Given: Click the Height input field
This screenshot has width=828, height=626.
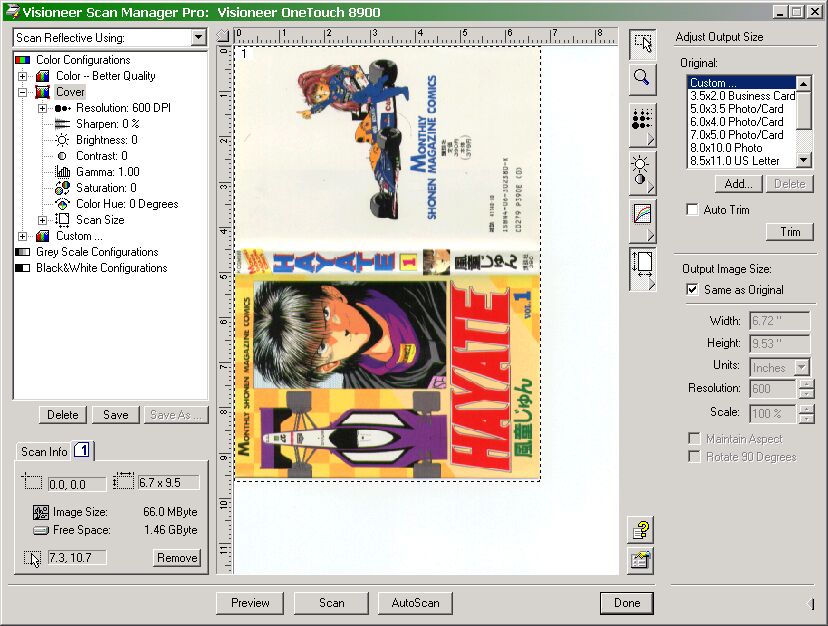Looking at the screenshot, I should tap(779, 343).
